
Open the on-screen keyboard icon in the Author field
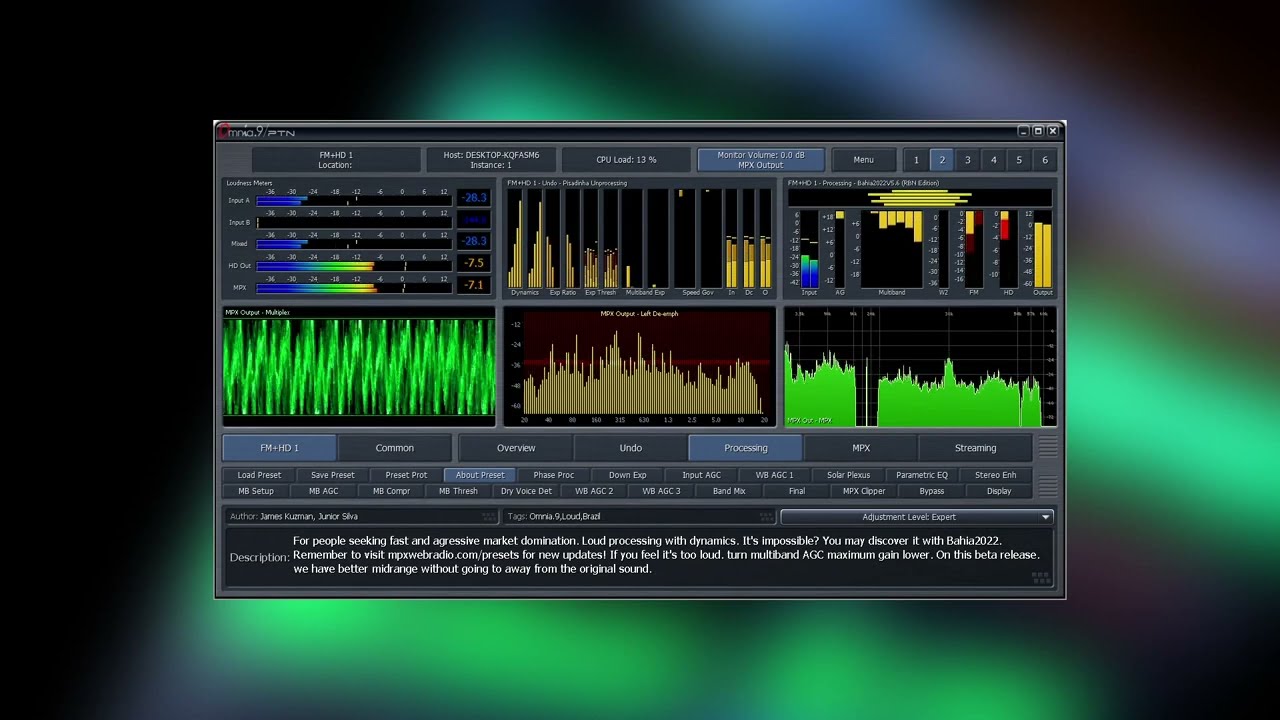click(488, 517)
